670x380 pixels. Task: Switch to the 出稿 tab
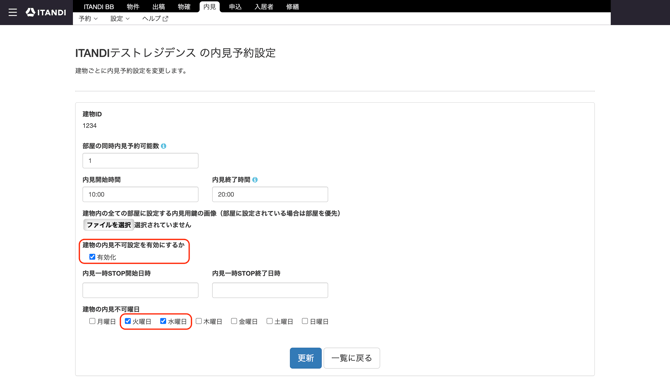tap(159, 7)
